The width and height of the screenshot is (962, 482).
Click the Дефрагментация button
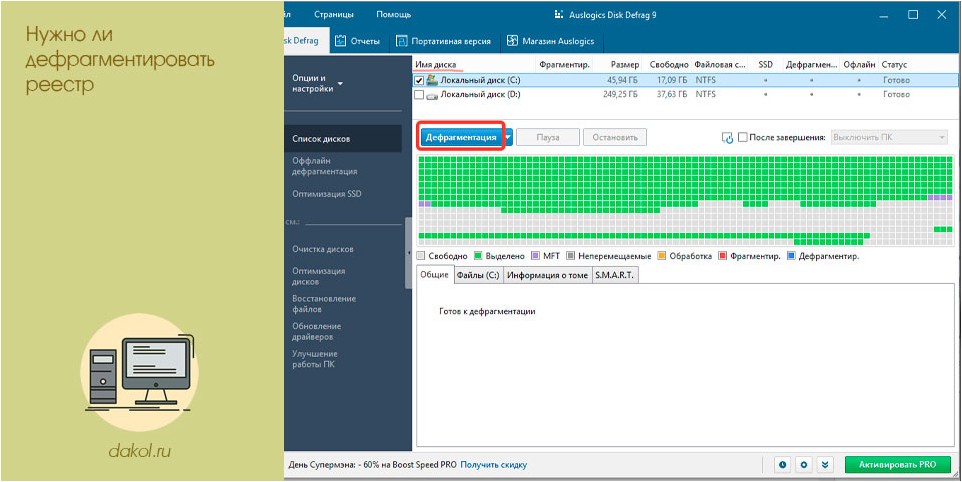click(461, 137)
